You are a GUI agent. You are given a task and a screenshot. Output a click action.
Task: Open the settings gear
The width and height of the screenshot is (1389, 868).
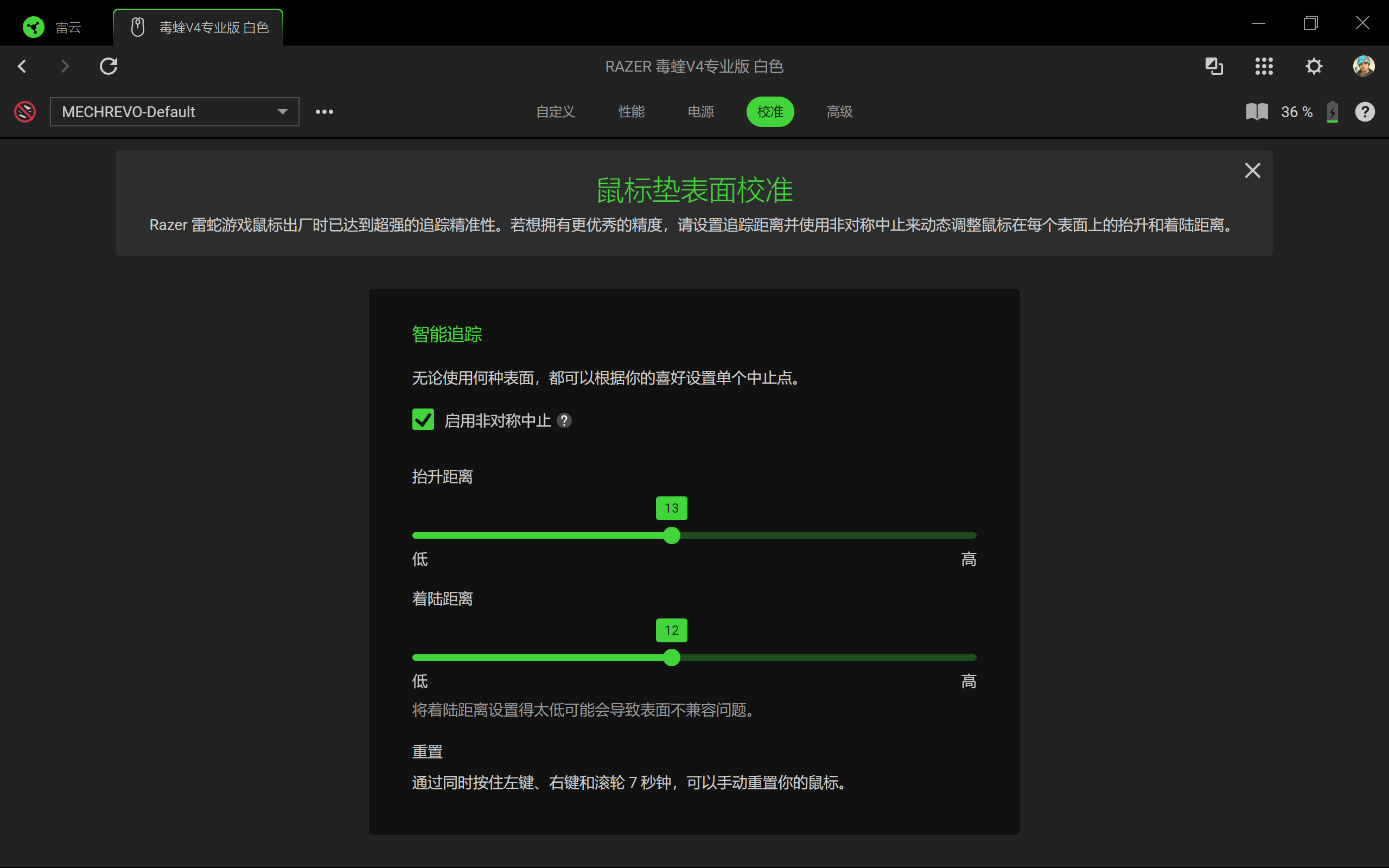(x=1314, y=66)
